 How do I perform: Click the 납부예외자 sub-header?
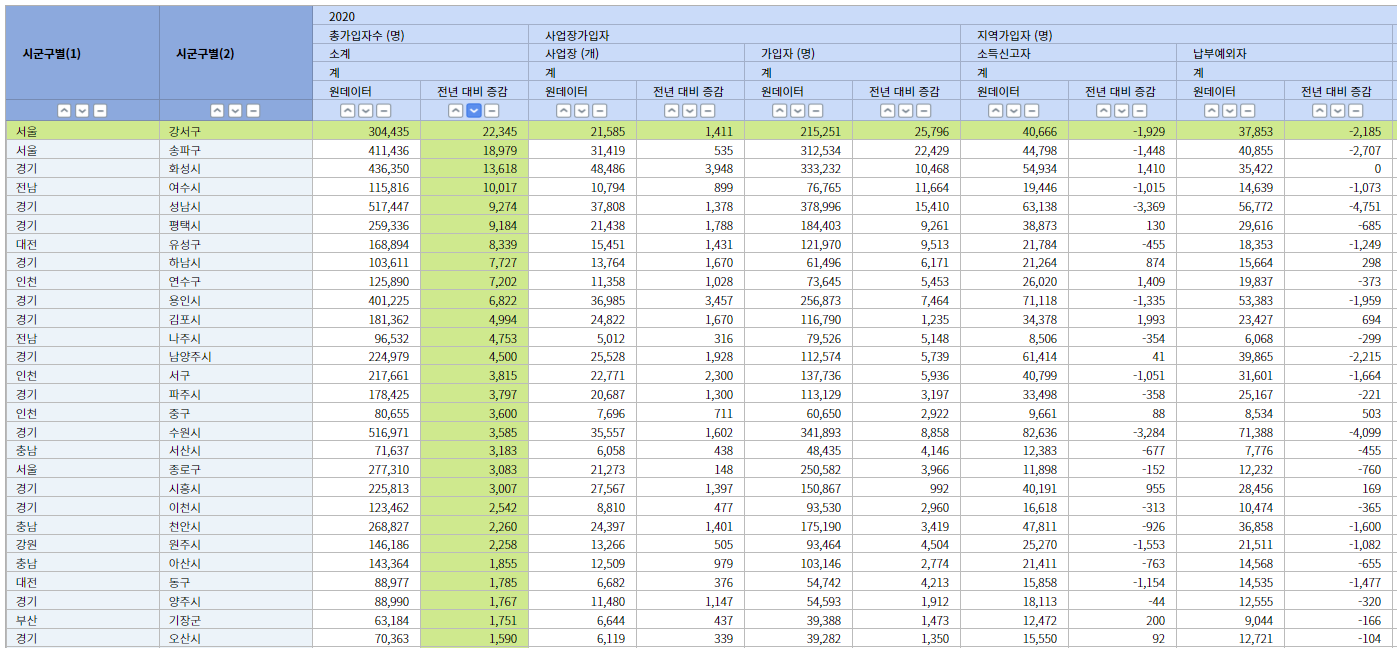(1285, 53)
